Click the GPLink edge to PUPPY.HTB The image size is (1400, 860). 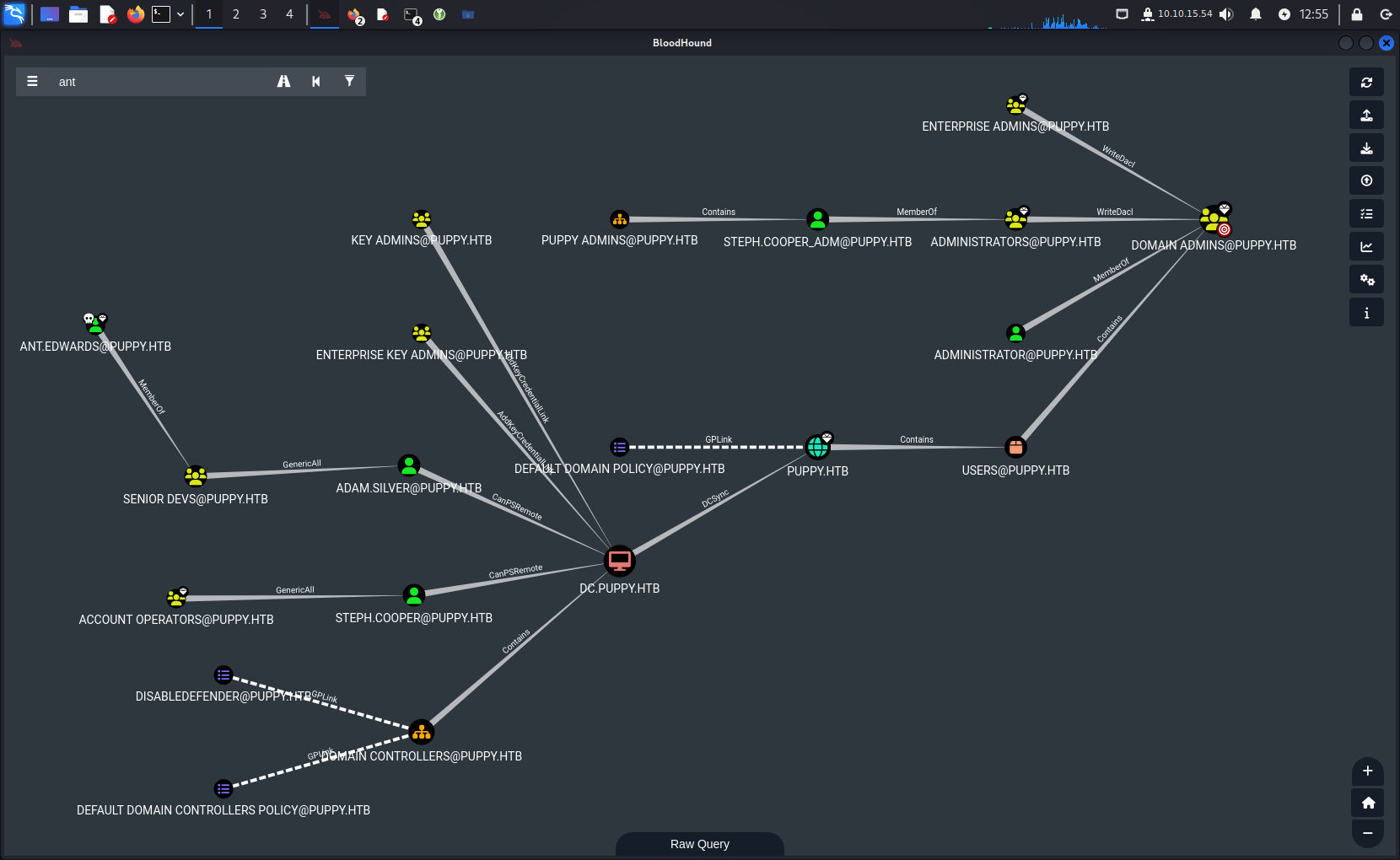(719, 439)
